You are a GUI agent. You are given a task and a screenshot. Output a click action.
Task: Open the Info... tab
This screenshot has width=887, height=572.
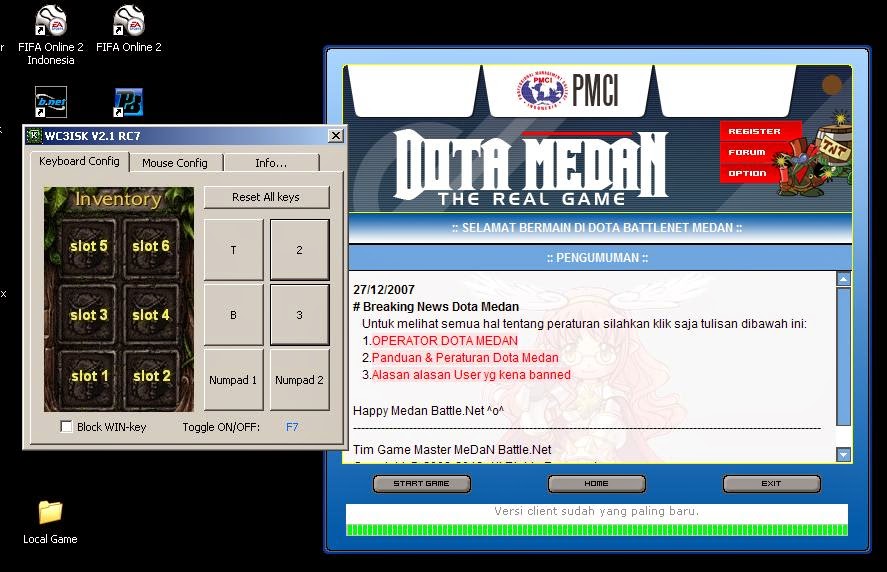[x=272, y=163]
